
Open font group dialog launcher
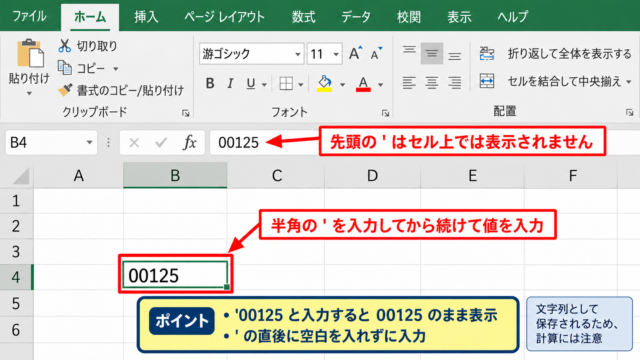[385, 113]
